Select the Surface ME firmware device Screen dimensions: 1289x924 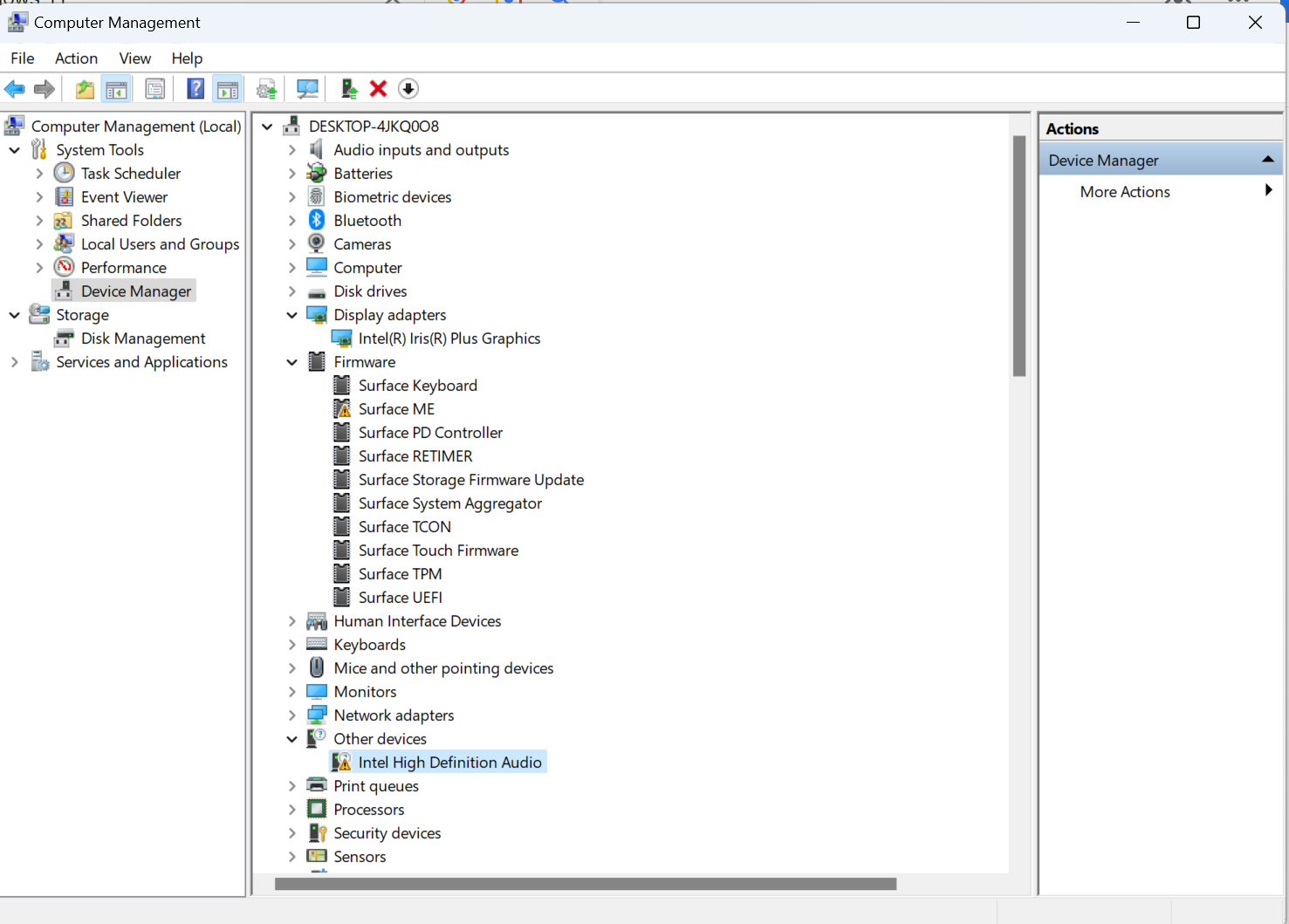pos(396,409)
